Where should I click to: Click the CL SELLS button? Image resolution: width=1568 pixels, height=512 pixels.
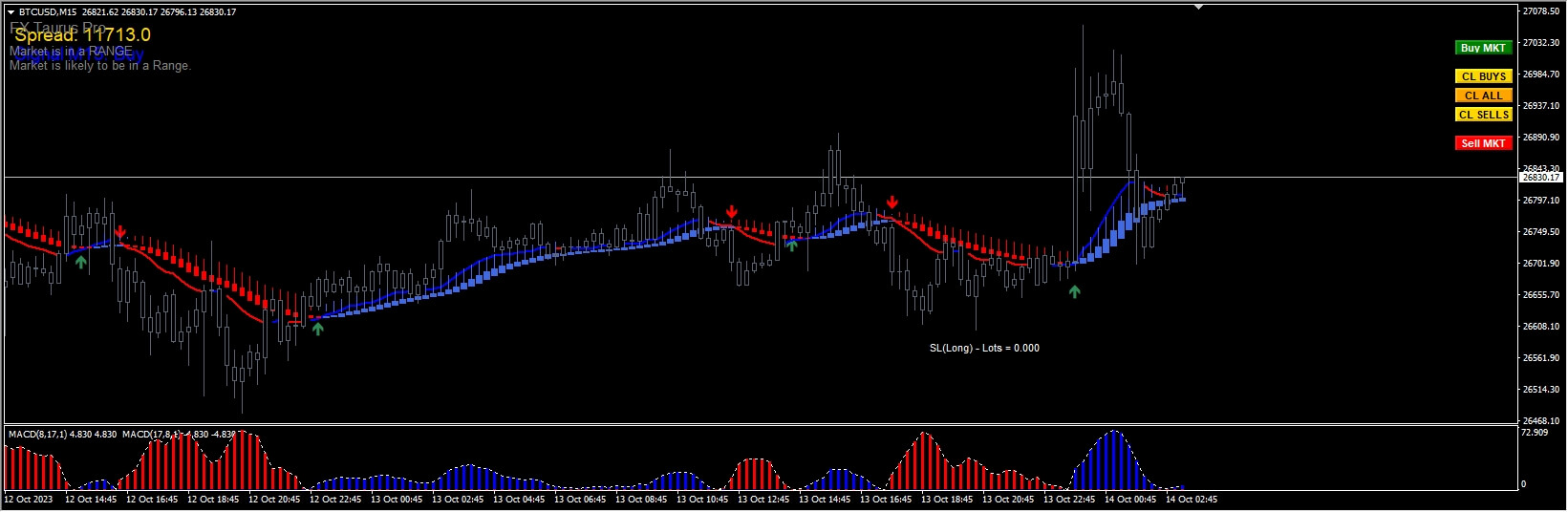[1483, 115]
